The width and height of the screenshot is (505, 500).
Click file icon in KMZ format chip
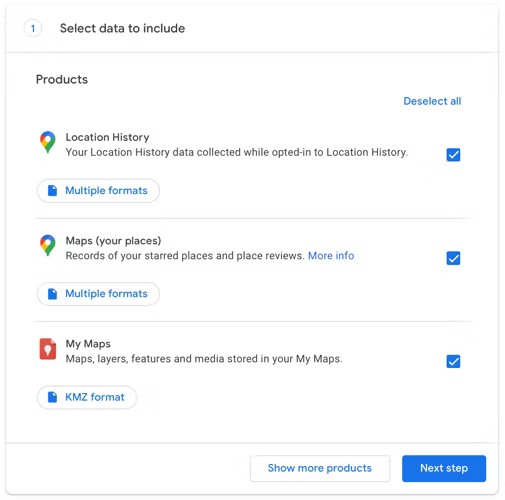click(x=52, y=397)
